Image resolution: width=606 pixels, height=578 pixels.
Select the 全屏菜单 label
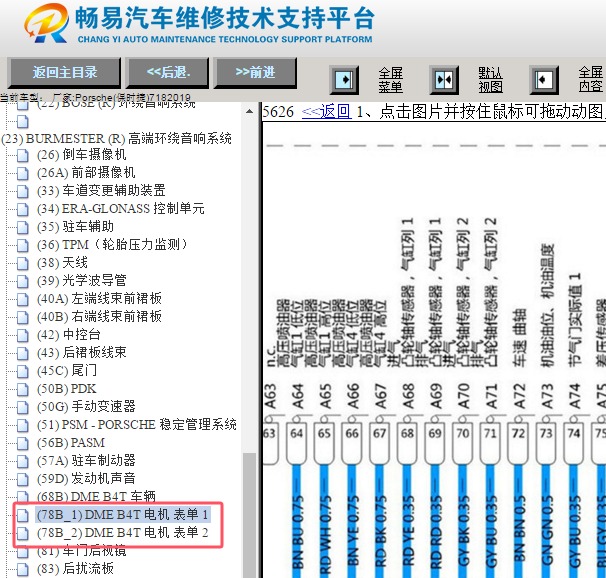click(390, 80)
